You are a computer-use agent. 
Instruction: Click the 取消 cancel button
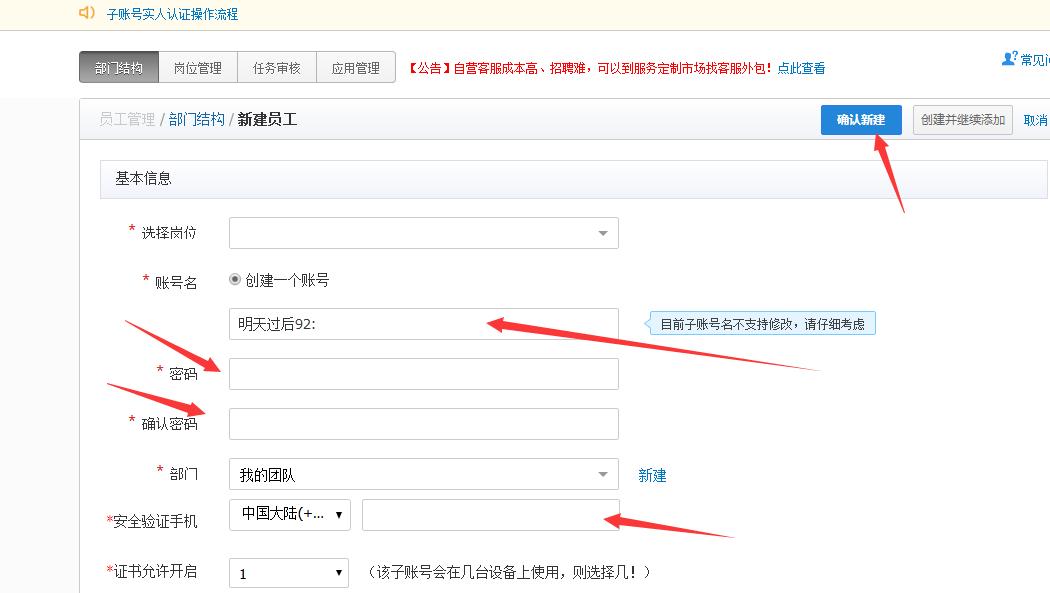[x=1037, y=119]
